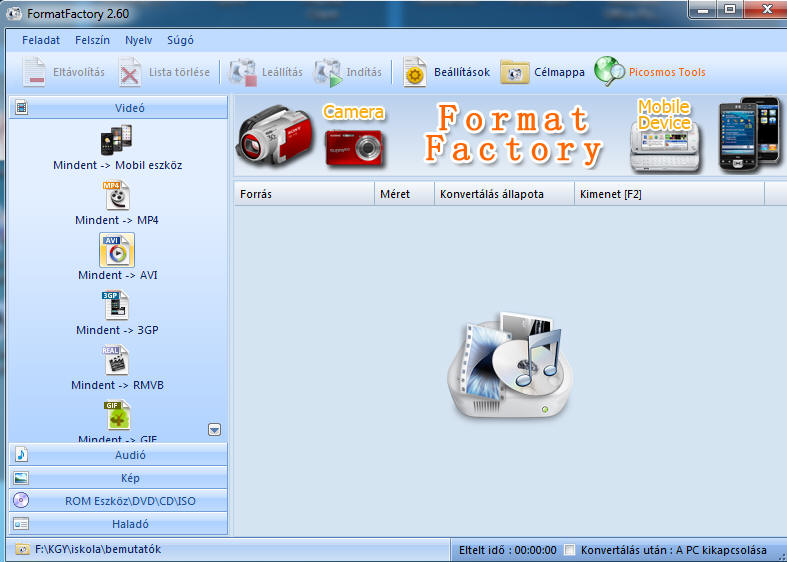Select the Mindent -> 3GP icon
Viewport: 787px width, 562px height.
(x=116, y=305)
